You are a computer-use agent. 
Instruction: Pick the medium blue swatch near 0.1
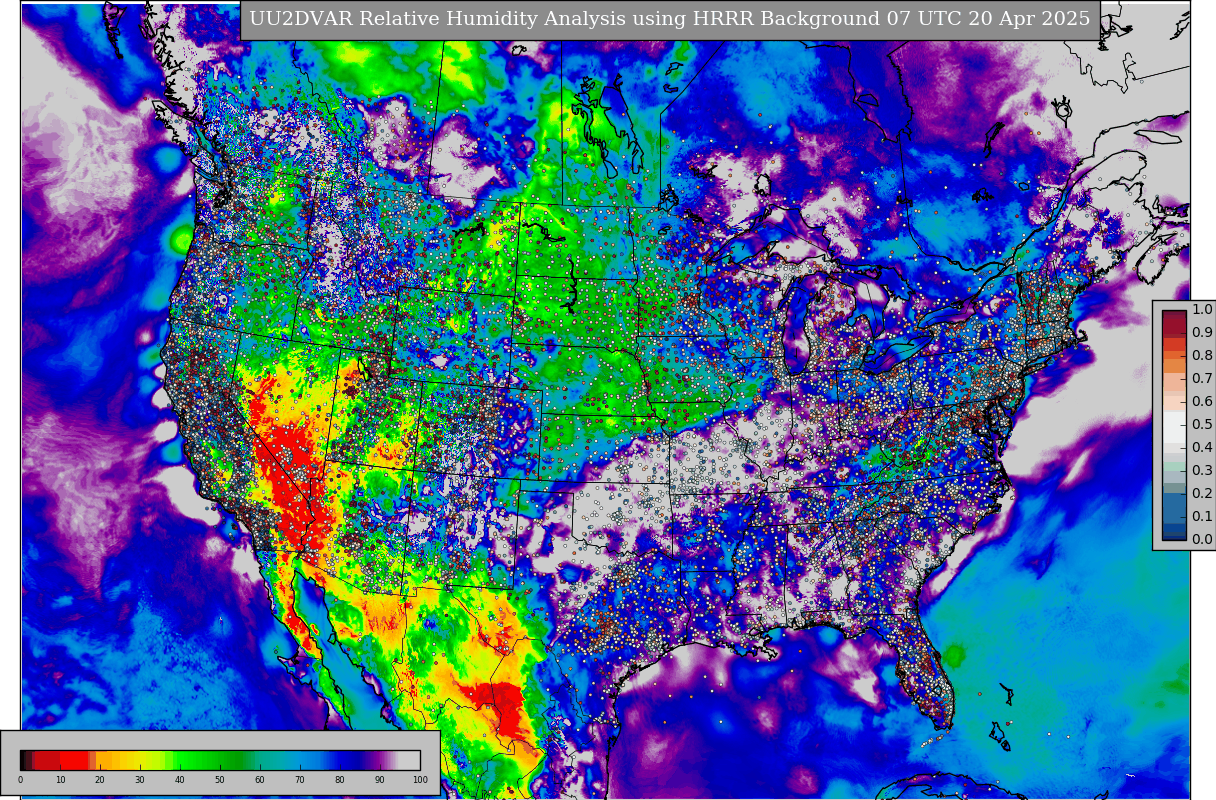1174,508
